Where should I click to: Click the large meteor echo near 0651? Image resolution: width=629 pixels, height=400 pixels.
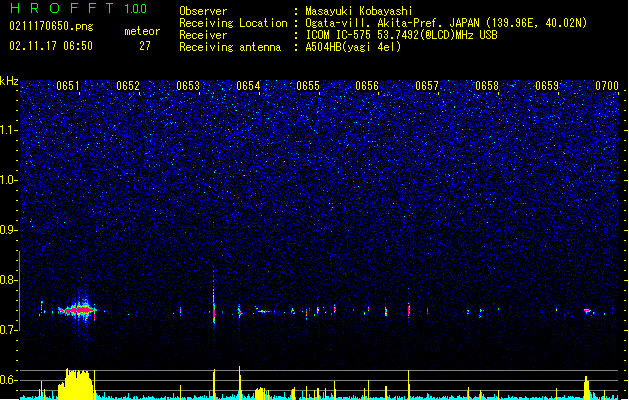(77, 310)
